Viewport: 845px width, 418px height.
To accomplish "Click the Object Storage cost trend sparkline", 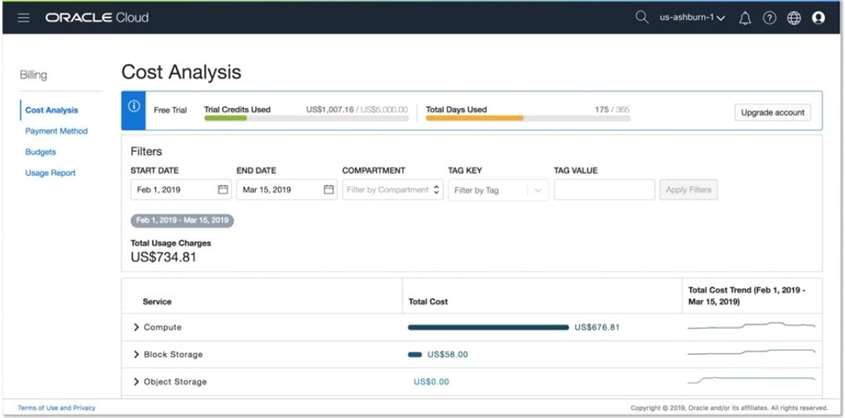I will click(752, 380).
